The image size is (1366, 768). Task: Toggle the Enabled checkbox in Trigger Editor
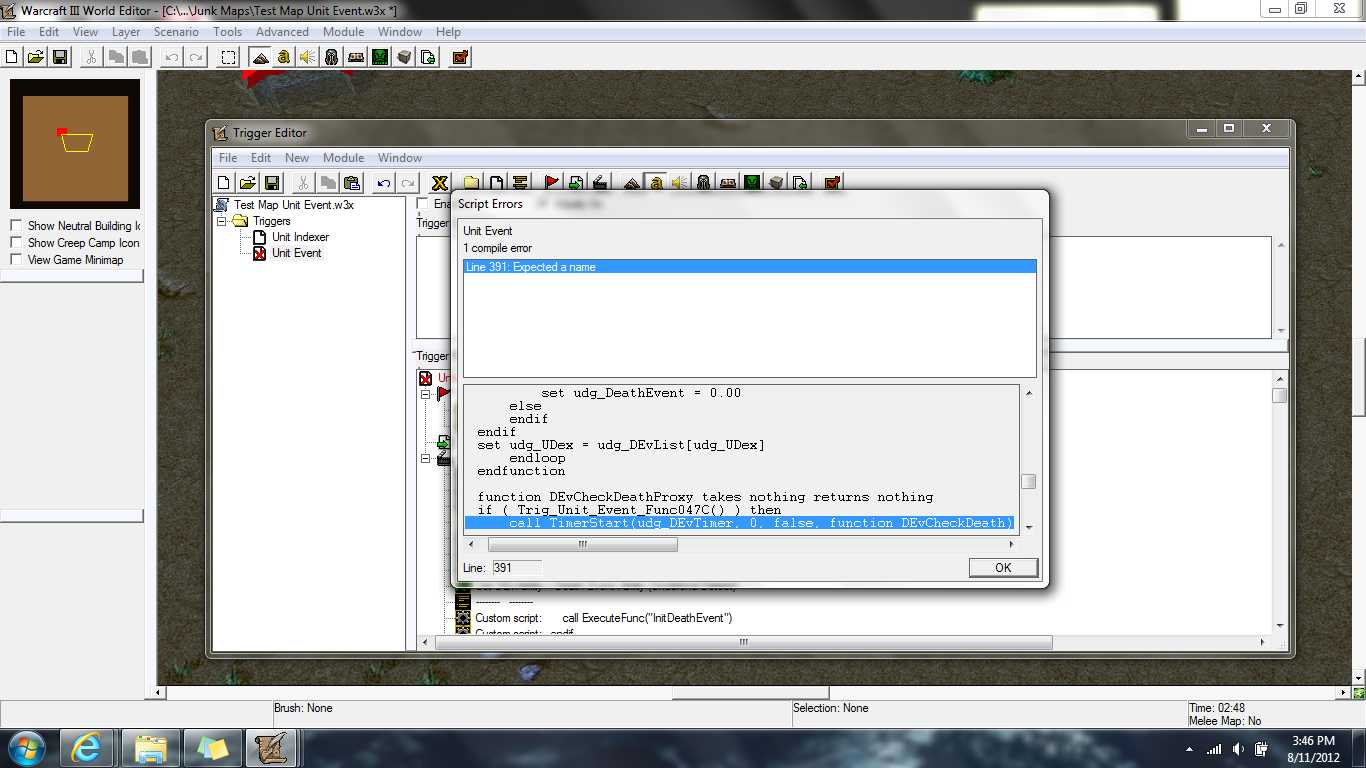point(422,204)
